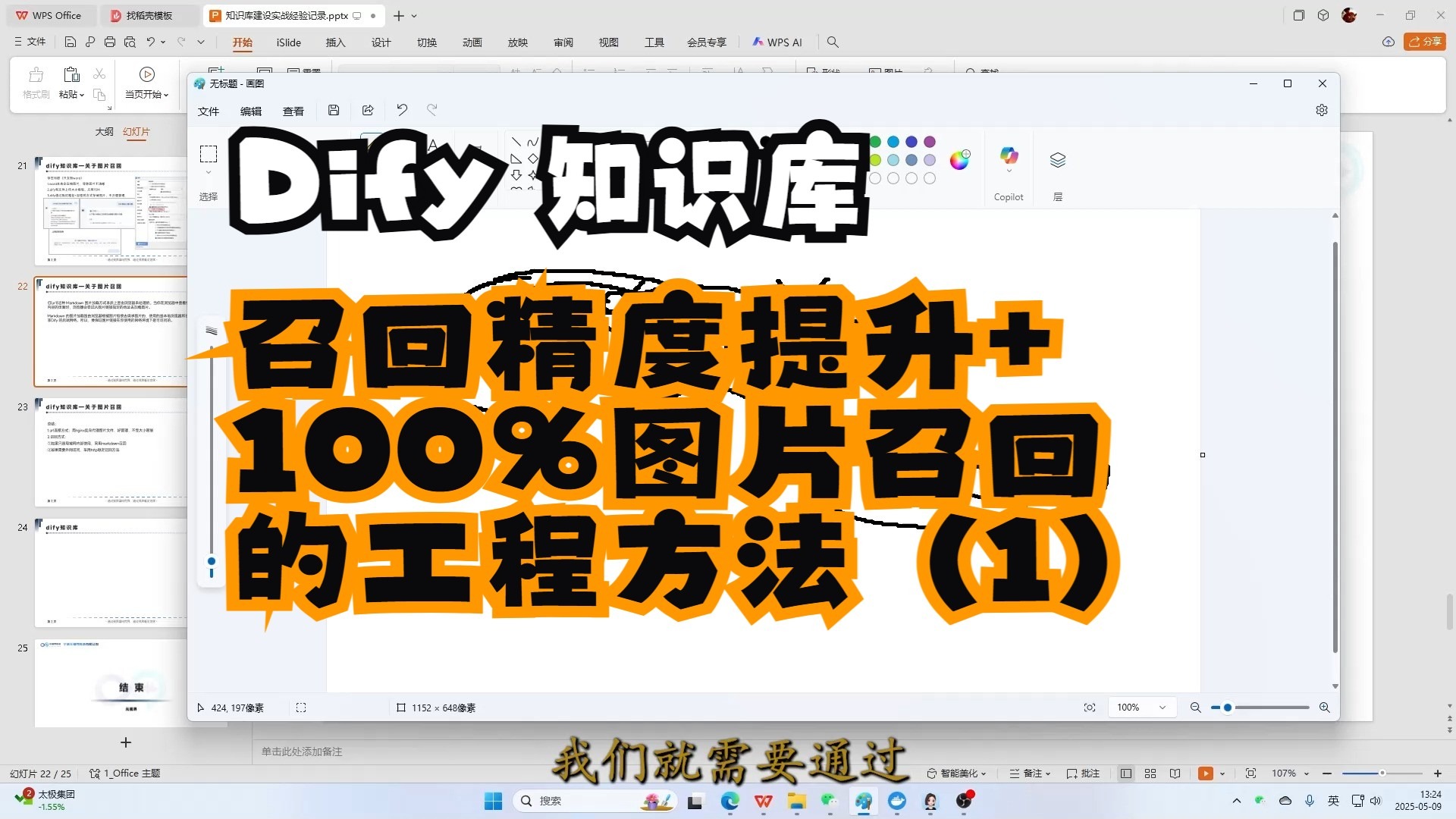1456x819 pixels.
Task: Expand the 智能美化 dropdown
Action: coord(984,774)
